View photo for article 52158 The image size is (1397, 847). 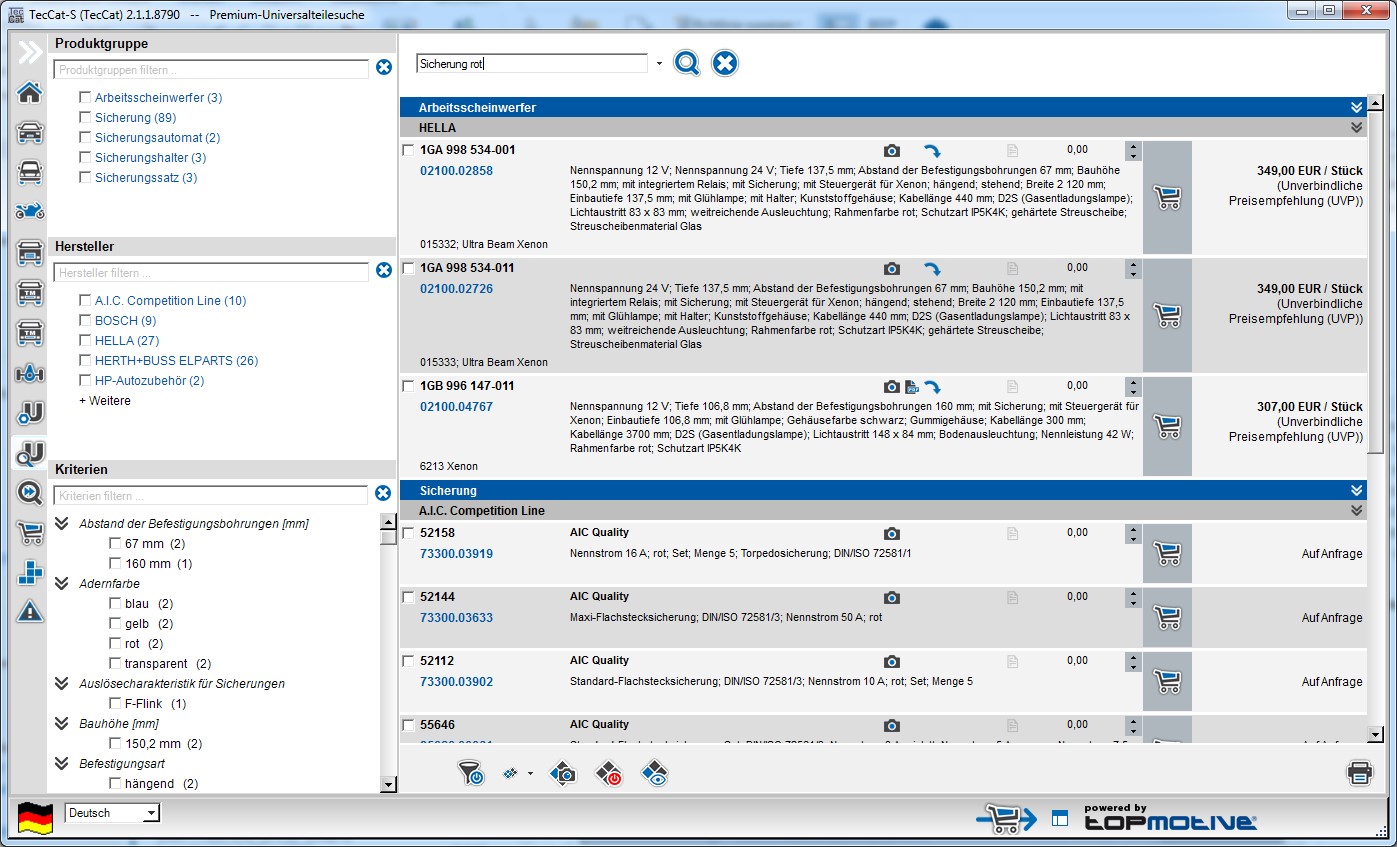892,534
